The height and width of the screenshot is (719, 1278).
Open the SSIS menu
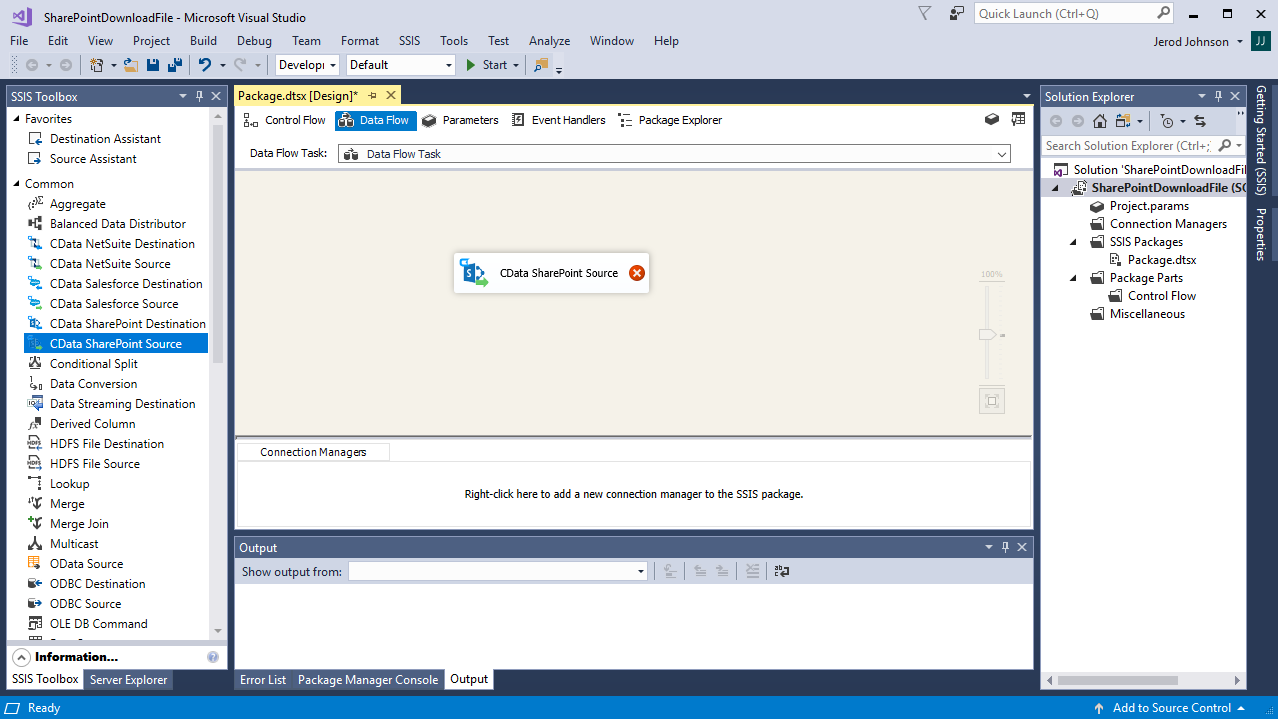[409, 41]
